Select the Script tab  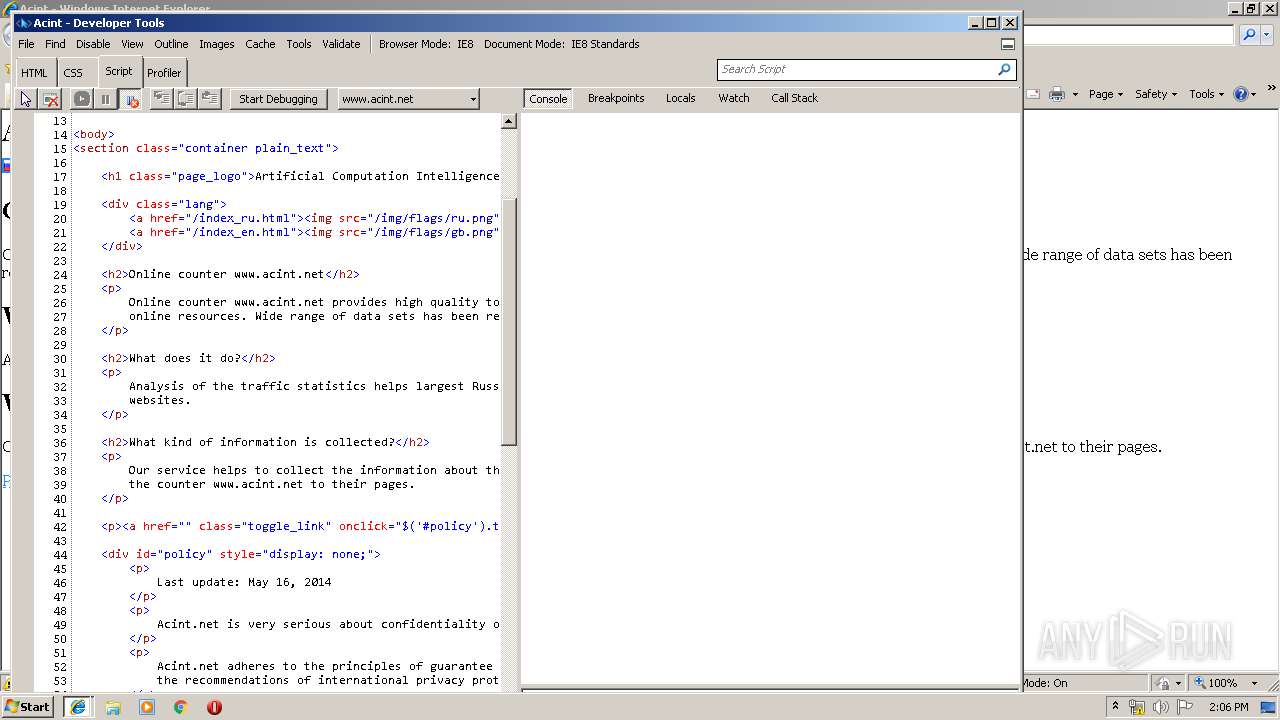click(x=119, y=71)
